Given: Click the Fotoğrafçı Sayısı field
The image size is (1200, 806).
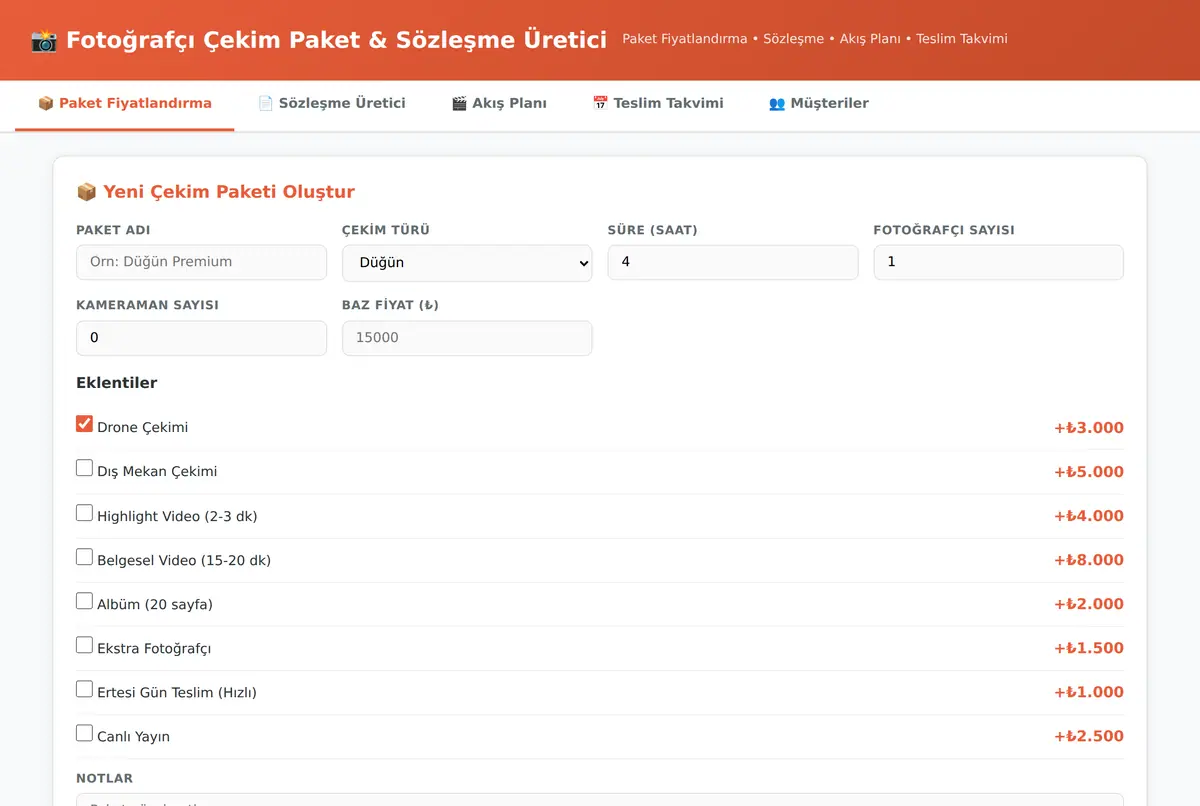Looking at the screenshot, I should [999, 262].
